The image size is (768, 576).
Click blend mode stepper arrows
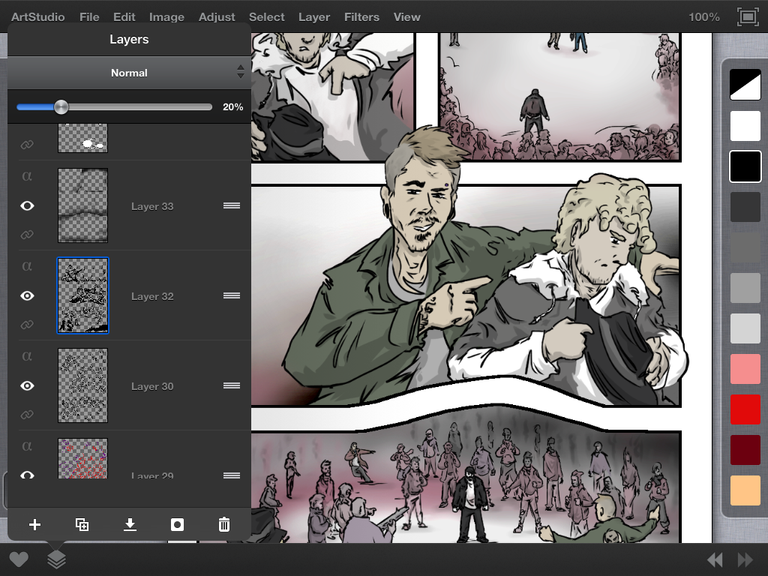[x=240, y=72]
